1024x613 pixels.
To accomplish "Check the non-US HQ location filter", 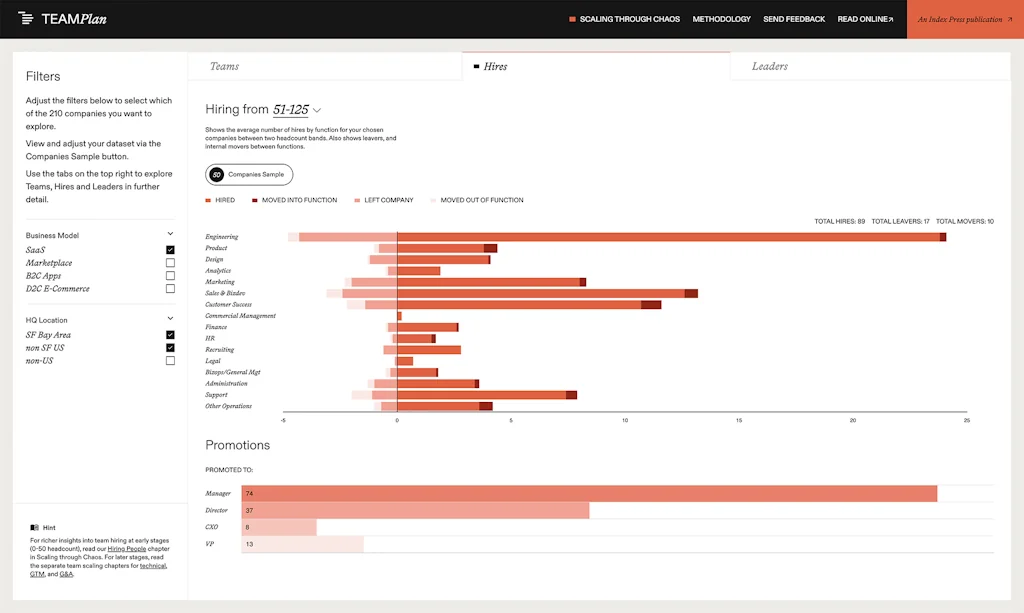I will (x=171, y=360).
